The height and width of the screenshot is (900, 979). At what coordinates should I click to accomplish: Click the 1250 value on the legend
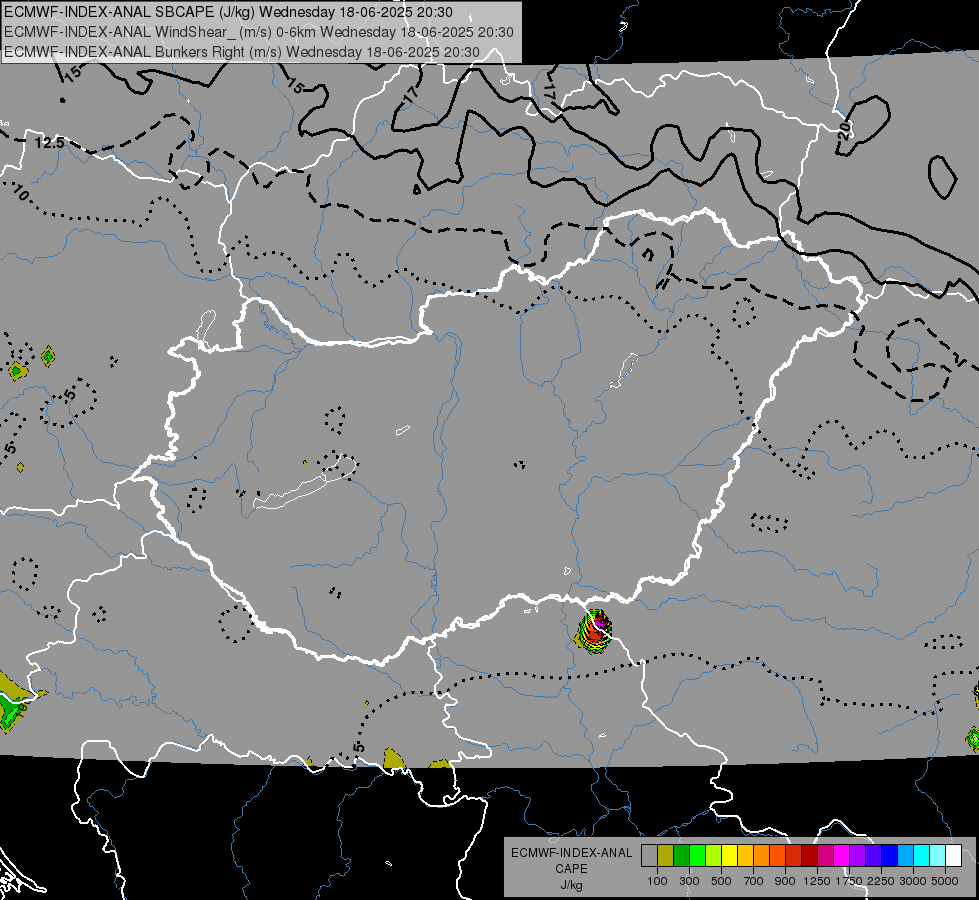pyautogui.click(x=817, y=881)
